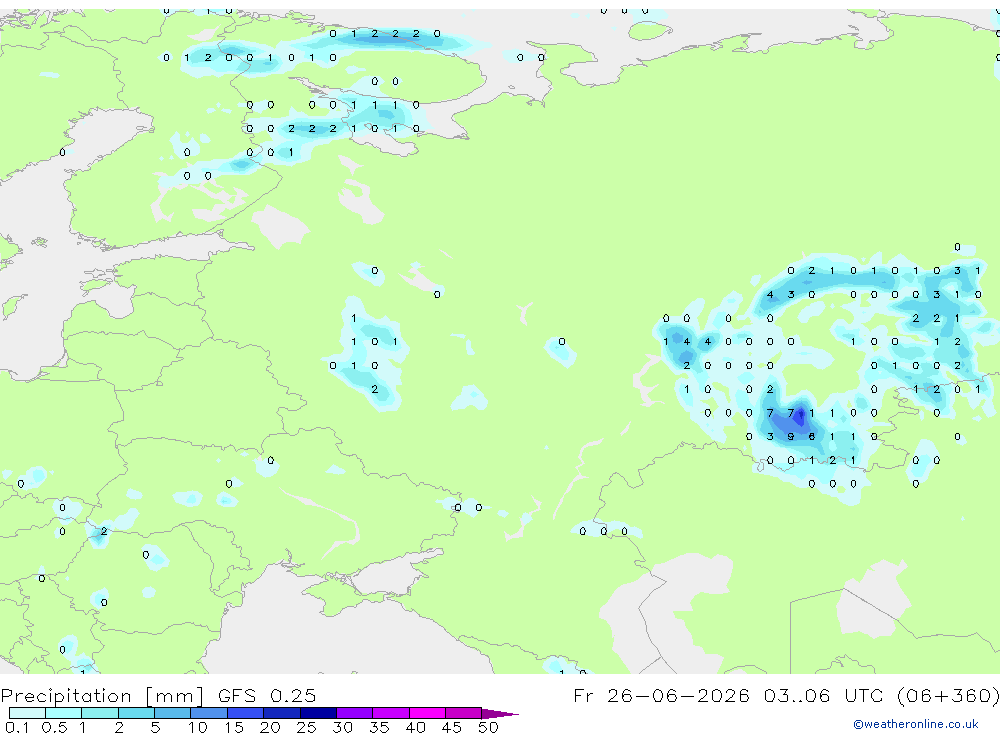The width and height of the screenshot is (1000, 733).
Task: Click the '35' legend scale label
Action: (379, 727)
